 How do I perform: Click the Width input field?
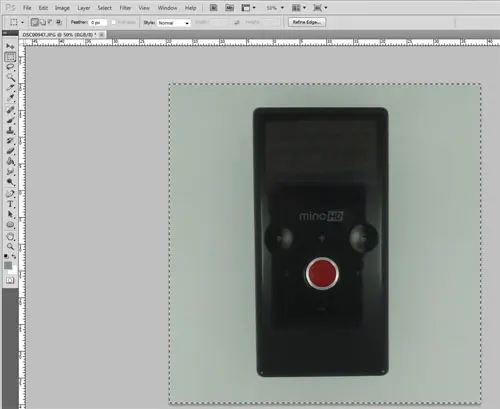click(218, 22)
